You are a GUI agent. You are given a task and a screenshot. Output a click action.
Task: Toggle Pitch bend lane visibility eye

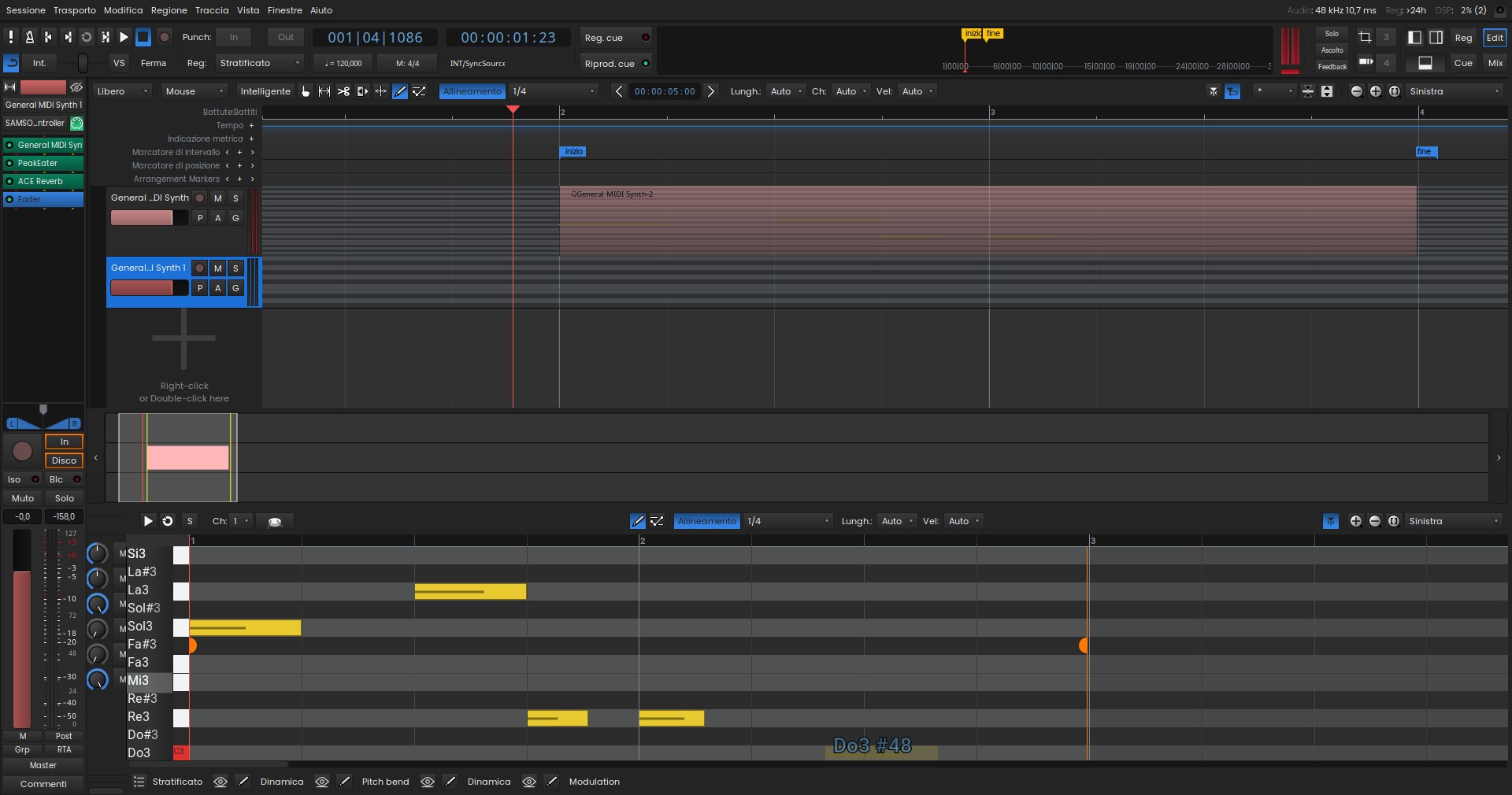click(322, 782)
